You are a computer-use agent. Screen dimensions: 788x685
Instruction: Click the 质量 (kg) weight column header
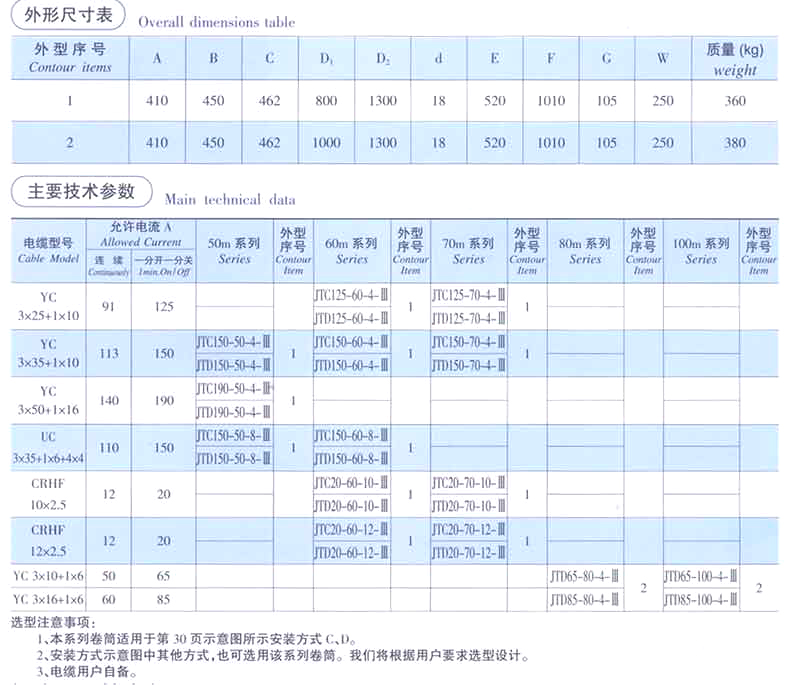734,58
